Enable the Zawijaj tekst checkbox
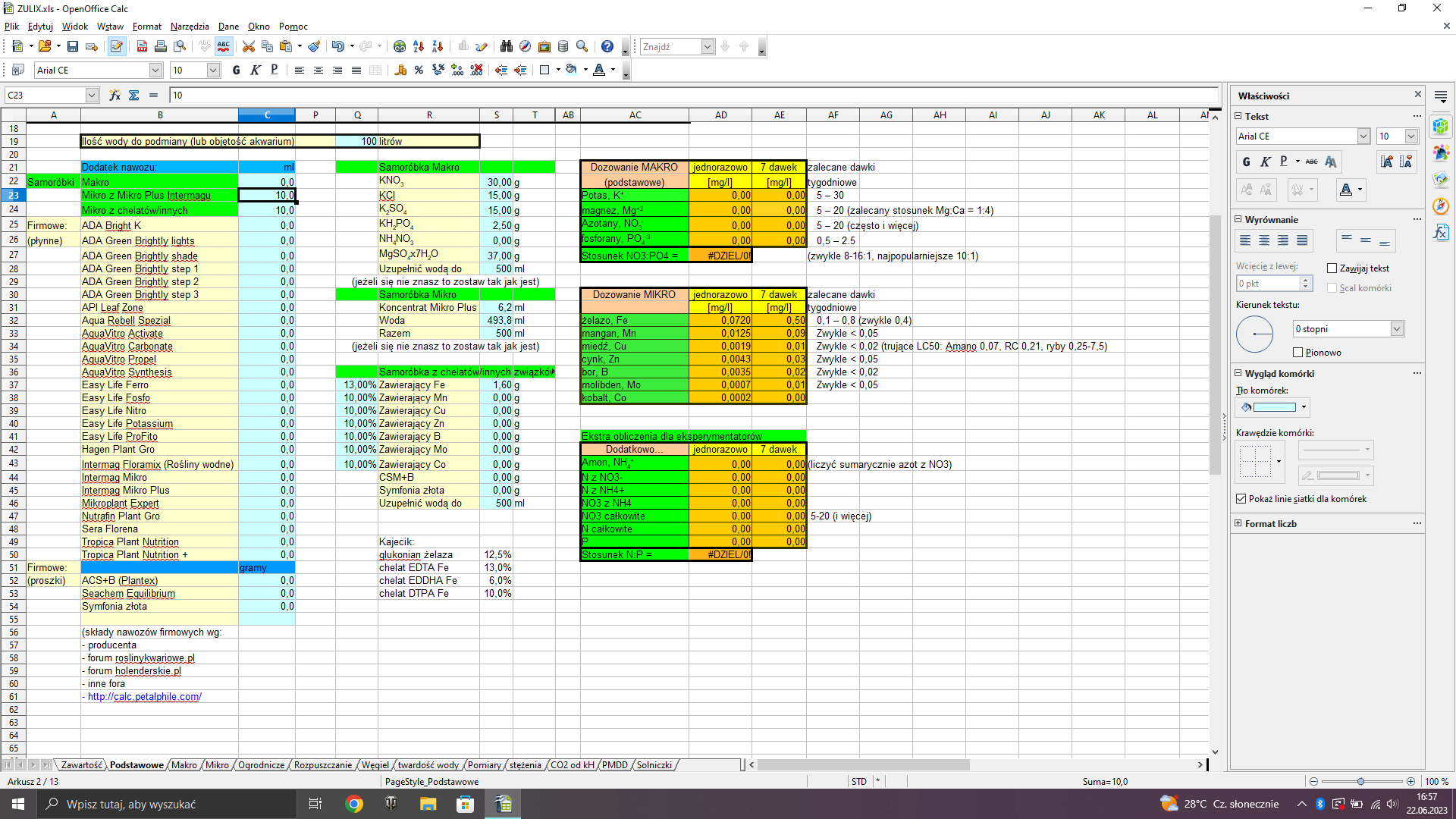The image size is (1456, 819). (x=1332, y=268)
